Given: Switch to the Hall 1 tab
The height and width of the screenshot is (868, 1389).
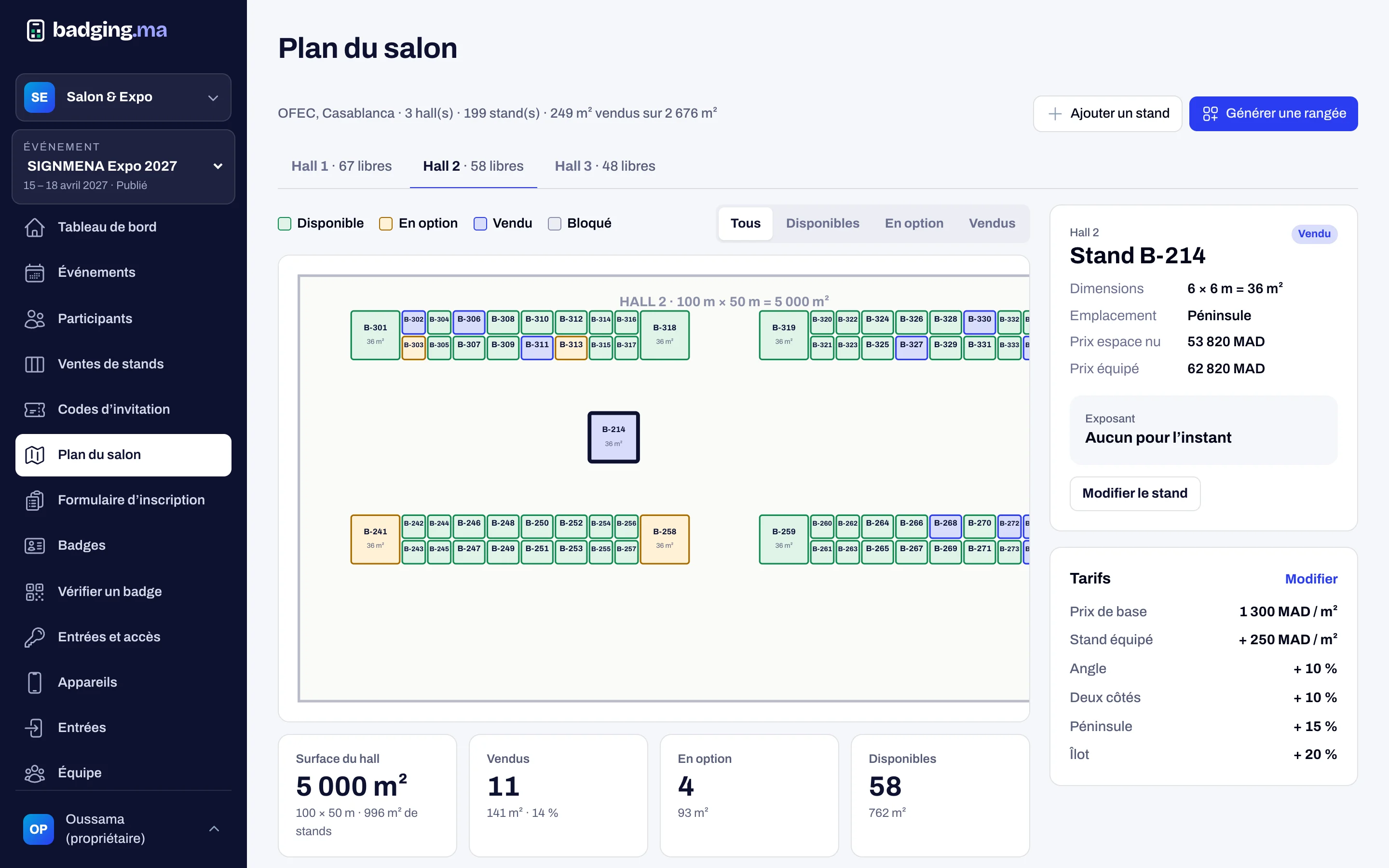Looking at the screenshot, I should [x=341, y=166].
